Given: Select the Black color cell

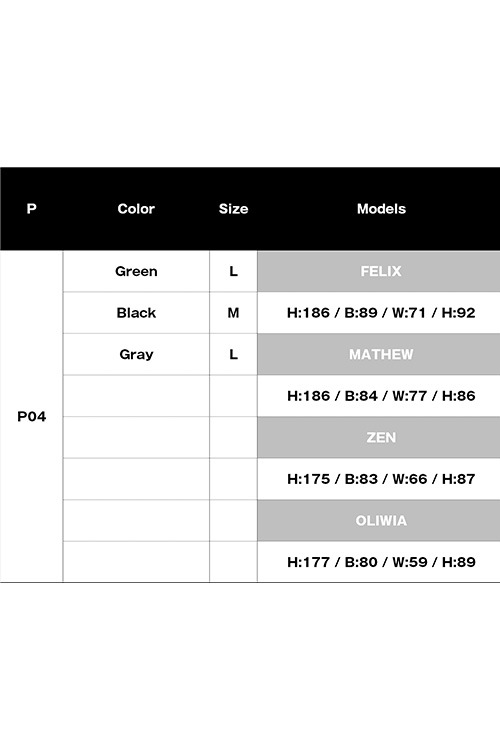Looking at the screenshot, I should pos(136,313).
